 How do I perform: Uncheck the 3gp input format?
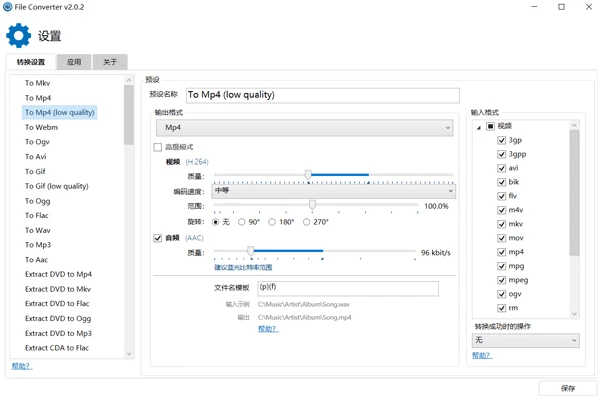[502, 140]
